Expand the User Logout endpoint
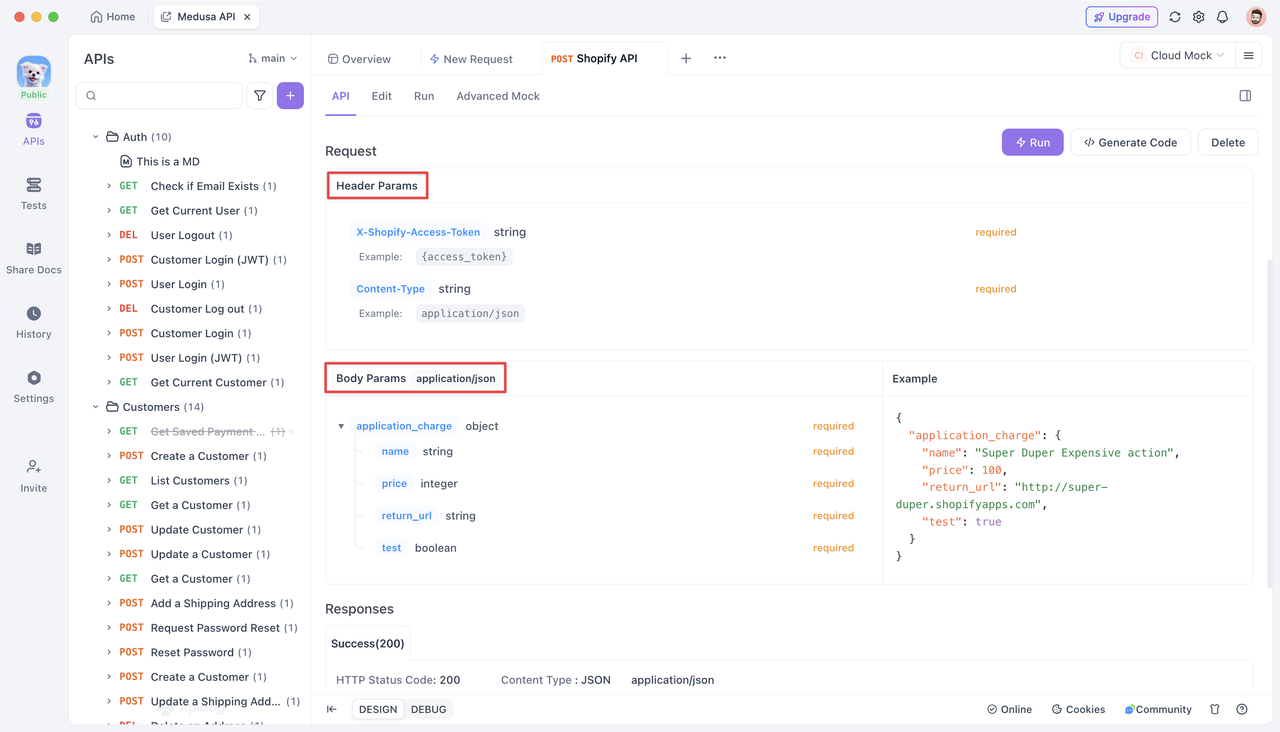1280x732 pixels. click(x=109, y=235)
